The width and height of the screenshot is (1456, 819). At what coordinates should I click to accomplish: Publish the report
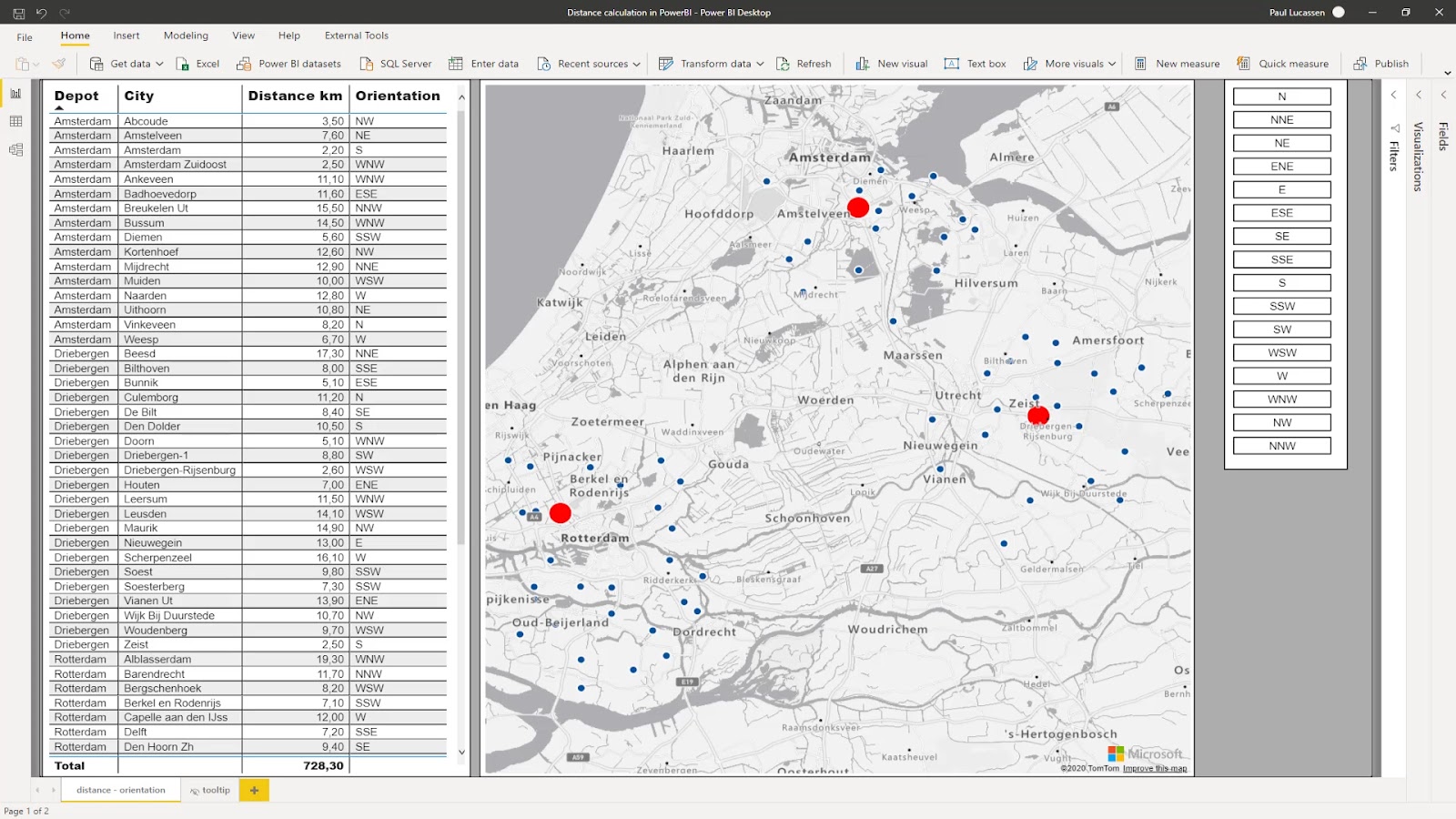[x=1380, y=64]
